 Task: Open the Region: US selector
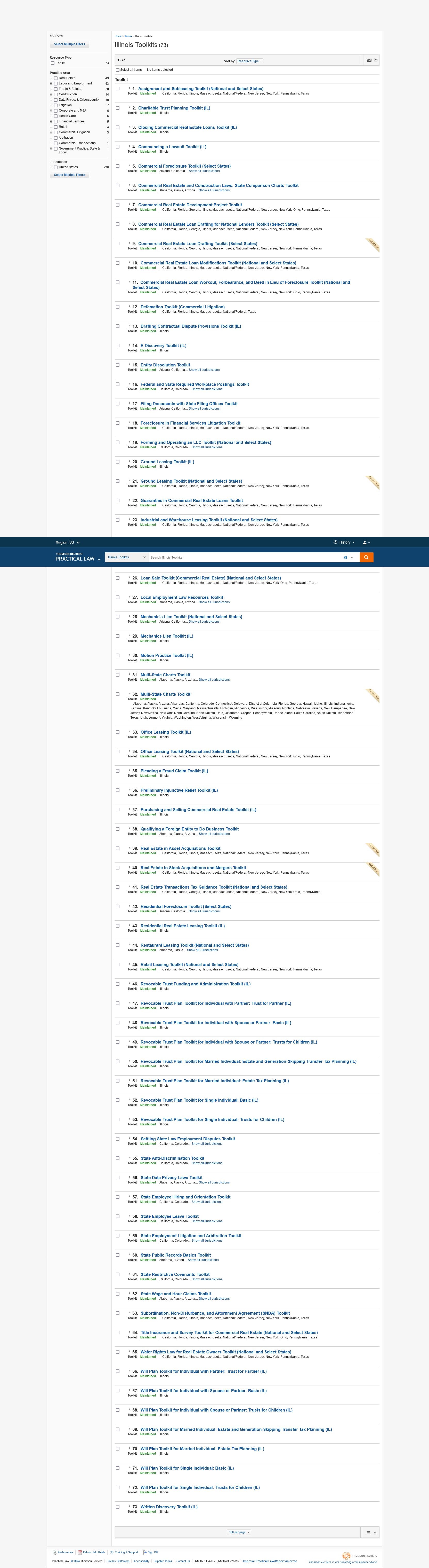click(67, 542)
